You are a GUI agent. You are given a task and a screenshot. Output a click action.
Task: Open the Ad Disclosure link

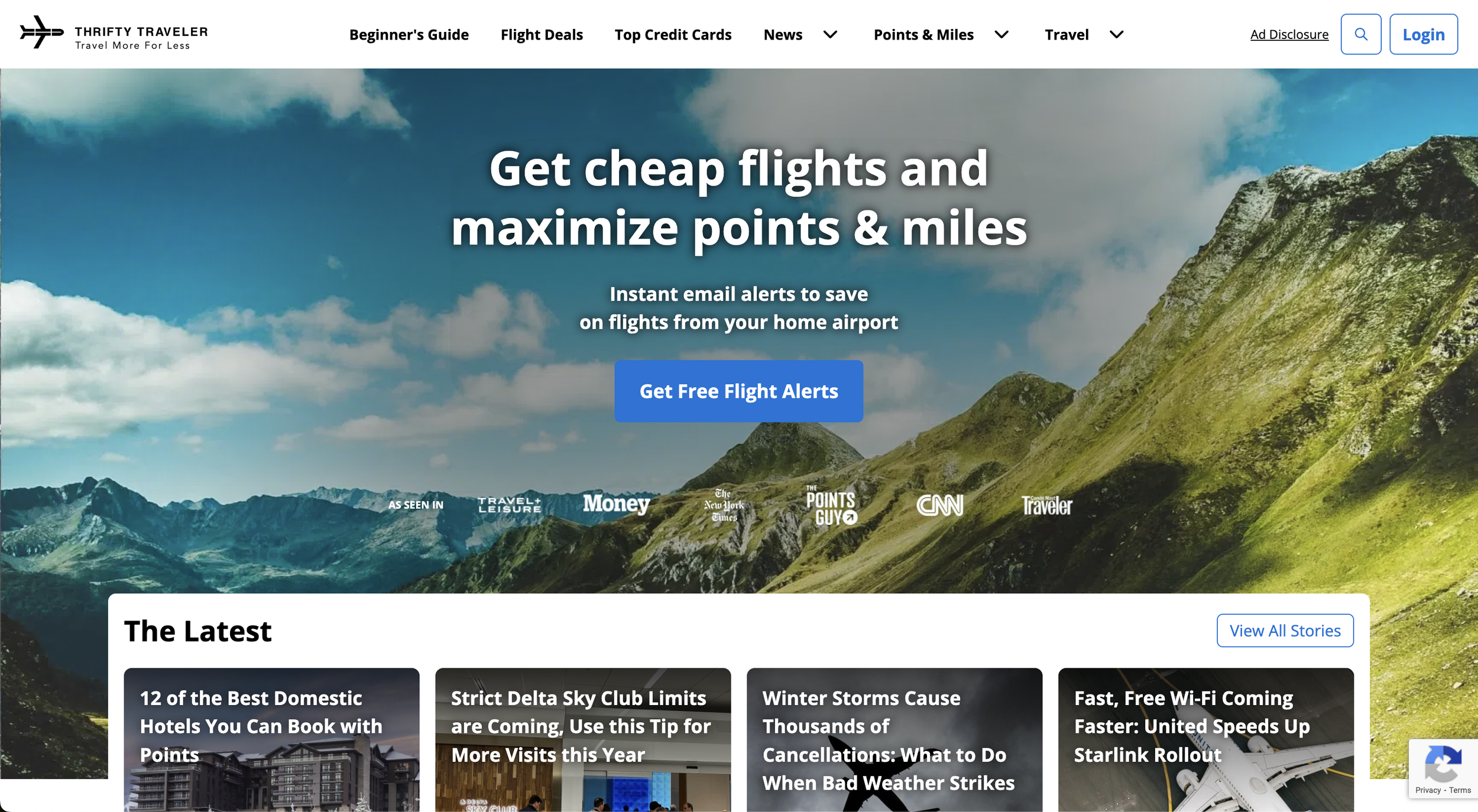click(x=1289, y=34)
